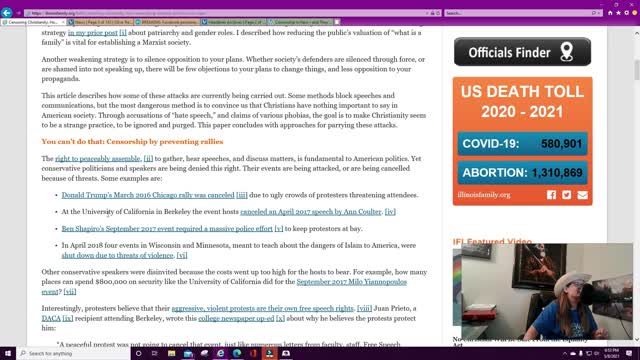Click footnote [iv] link
The width and height of the screenshot is (640, 360).
pos(390,212)
